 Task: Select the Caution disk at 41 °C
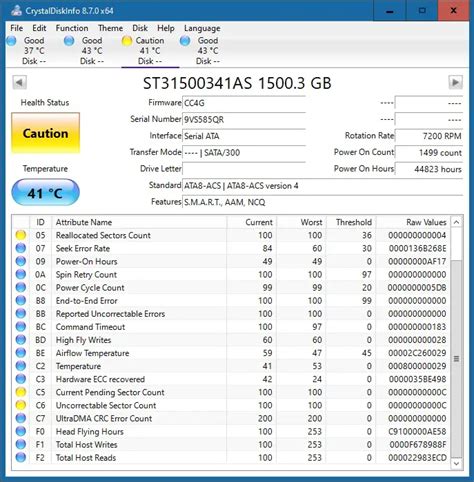point(150,51)
